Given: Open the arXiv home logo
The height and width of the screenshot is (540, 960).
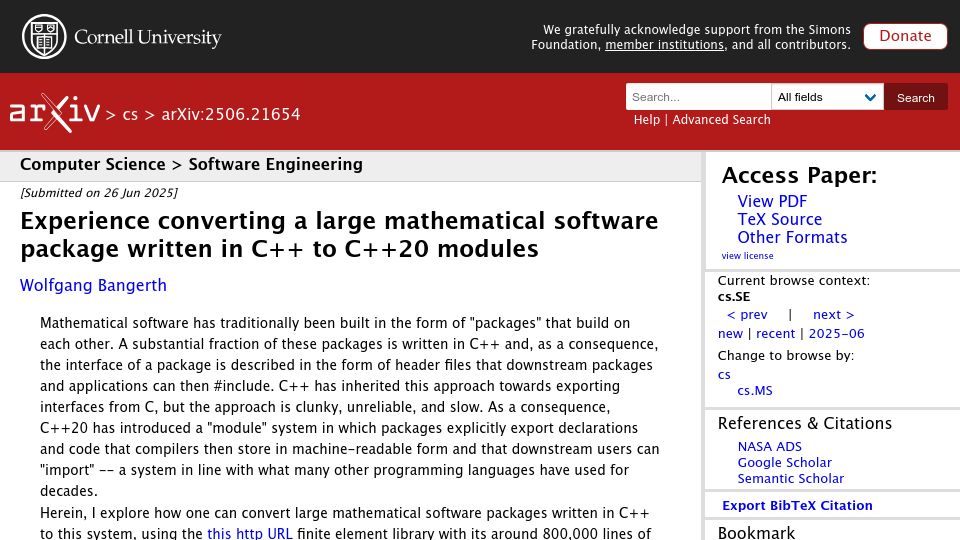Looking at the screenshot, I should (54, 113).
